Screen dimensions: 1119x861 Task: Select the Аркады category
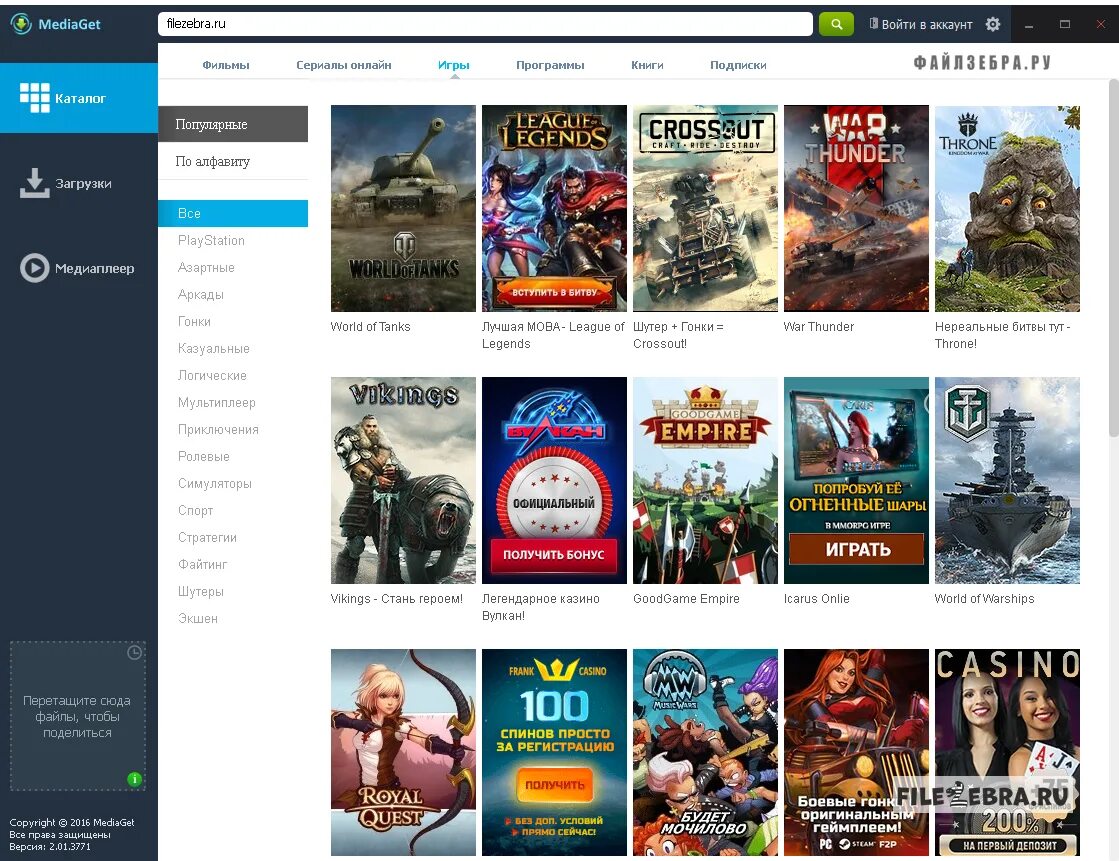click(201, 294)
